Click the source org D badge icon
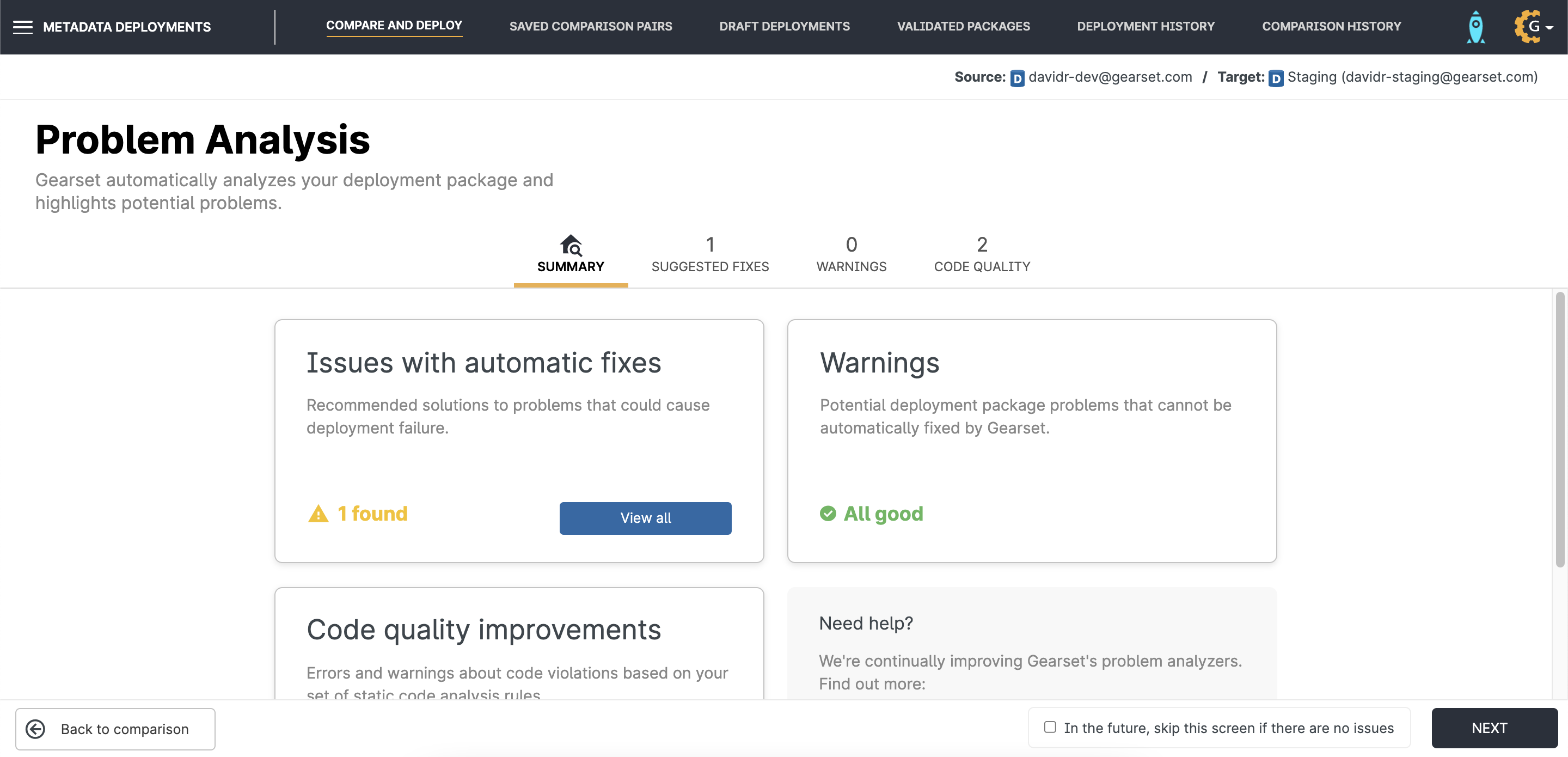 coord(1017,78)
